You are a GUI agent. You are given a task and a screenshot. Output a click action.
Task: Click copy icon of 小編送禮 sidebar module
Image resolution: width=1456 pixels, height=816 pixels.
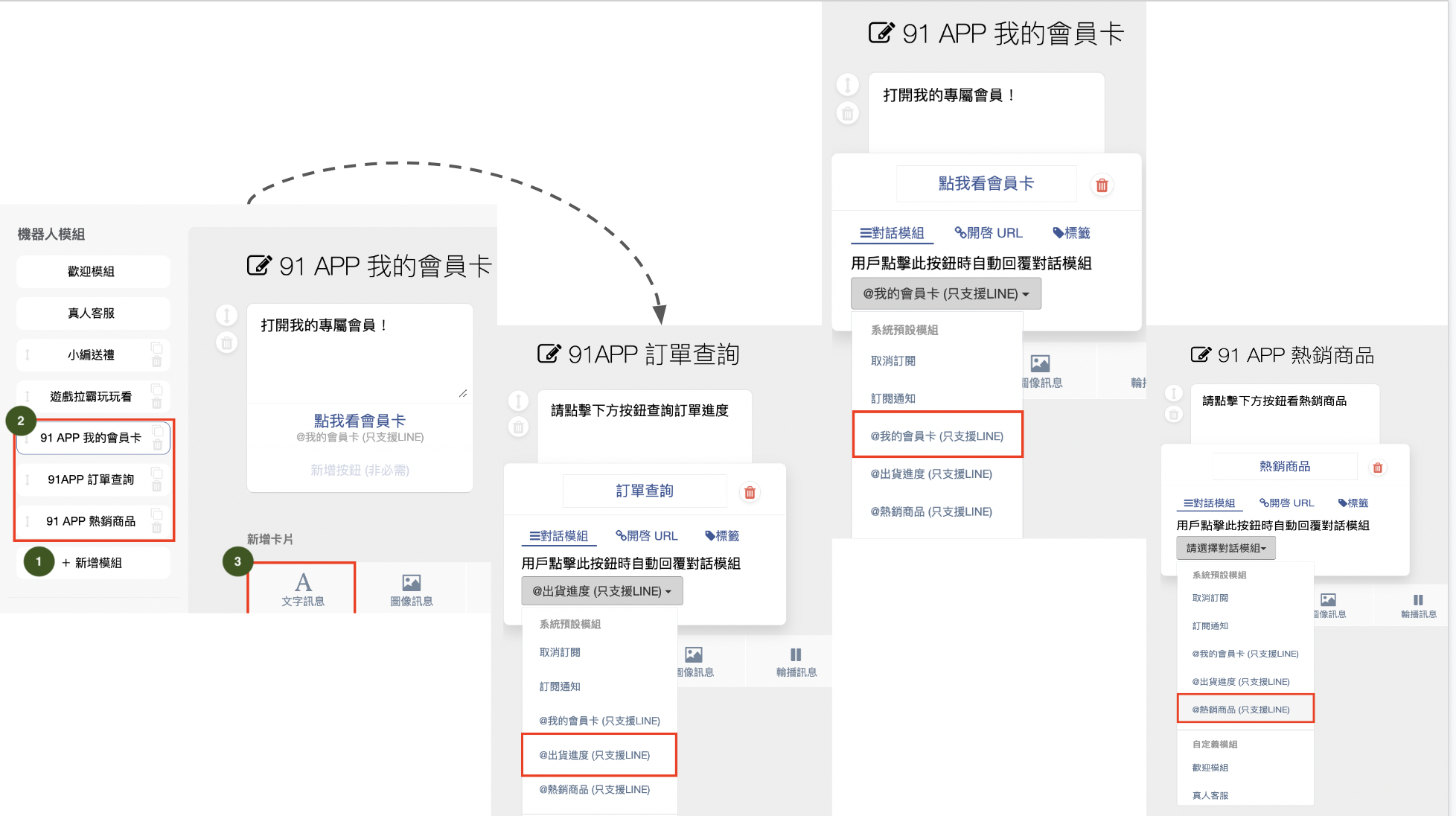click(157, 348)
